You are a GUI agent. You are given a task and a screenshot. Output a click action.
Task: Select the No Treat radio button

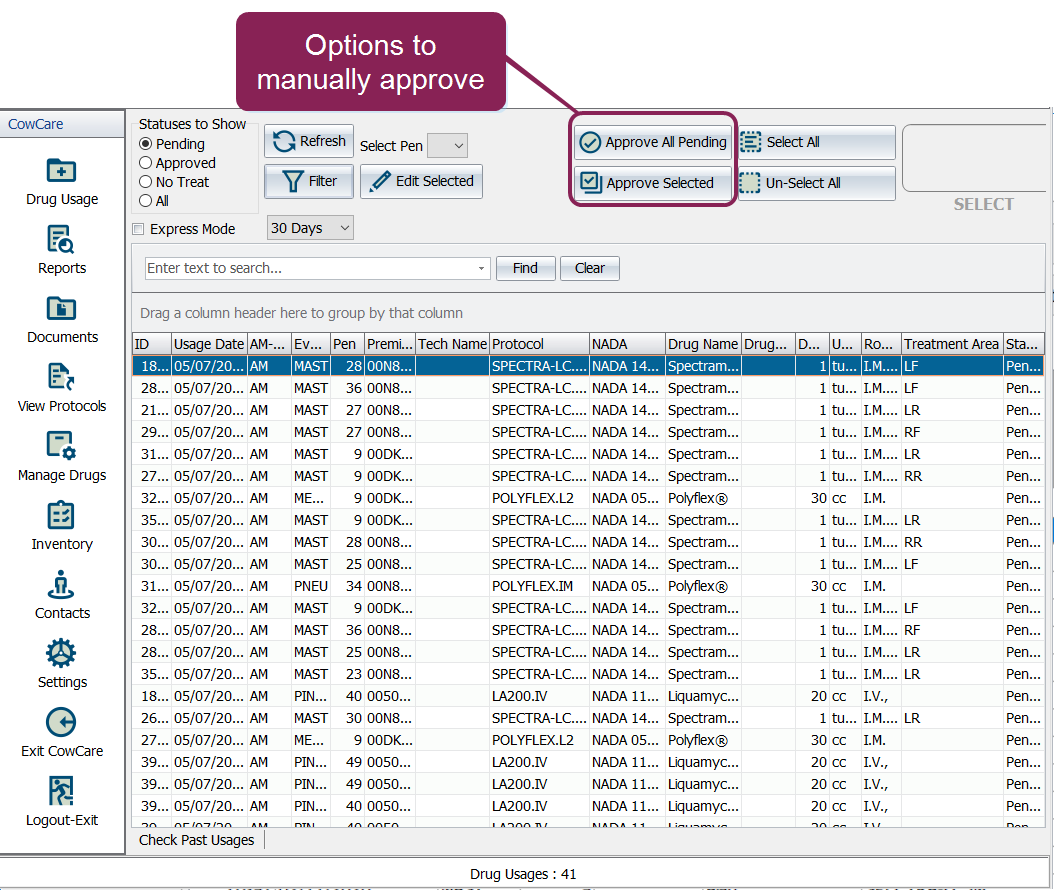tap(146, 182)
